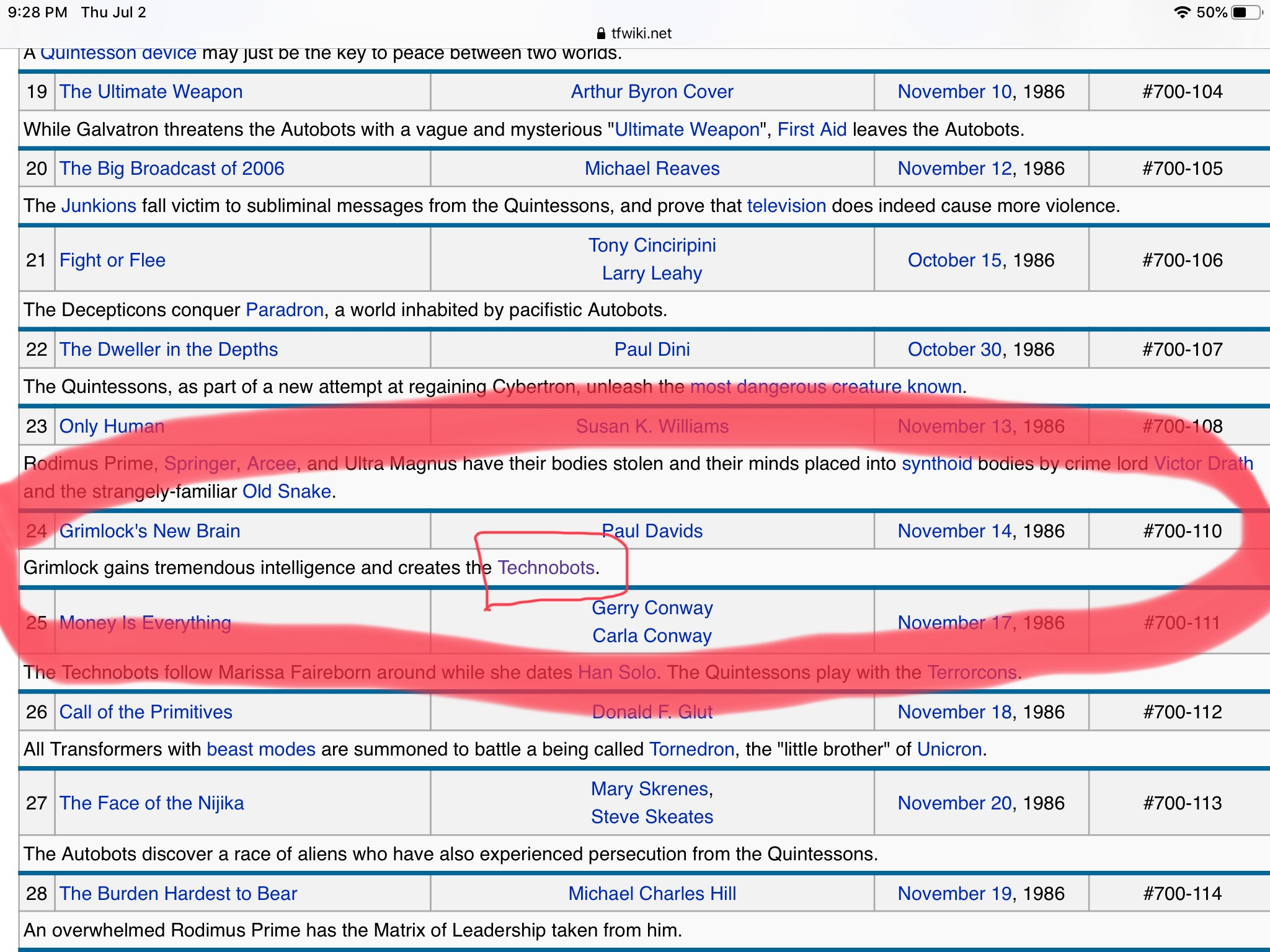1270x952 pixels.
Task: Open The Face of the Nijika link
Action: coord(151,803)
